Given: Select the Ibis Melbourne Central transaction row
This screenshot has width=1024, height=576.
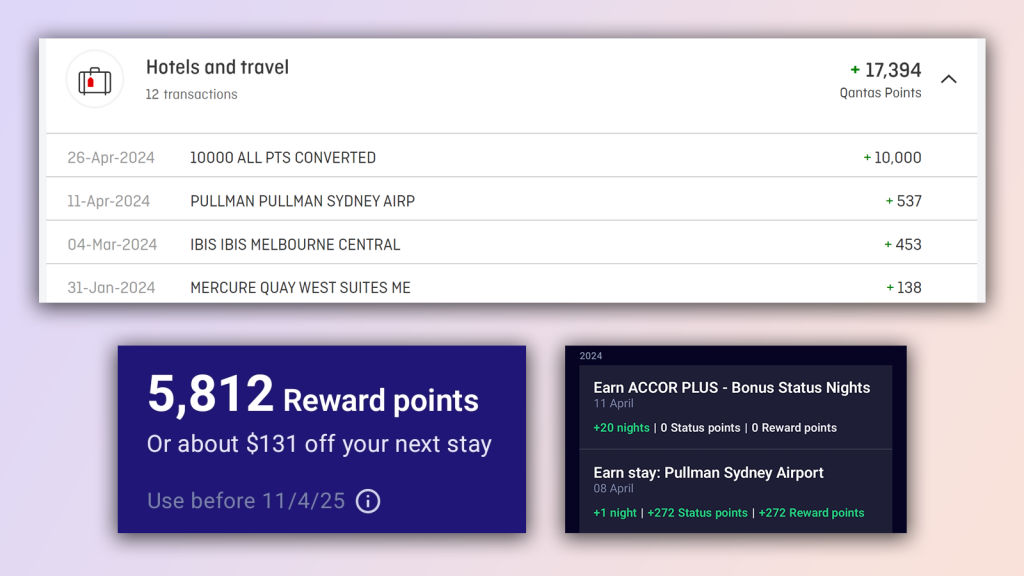Looking at the screenshot, I should tap(511, 244).
